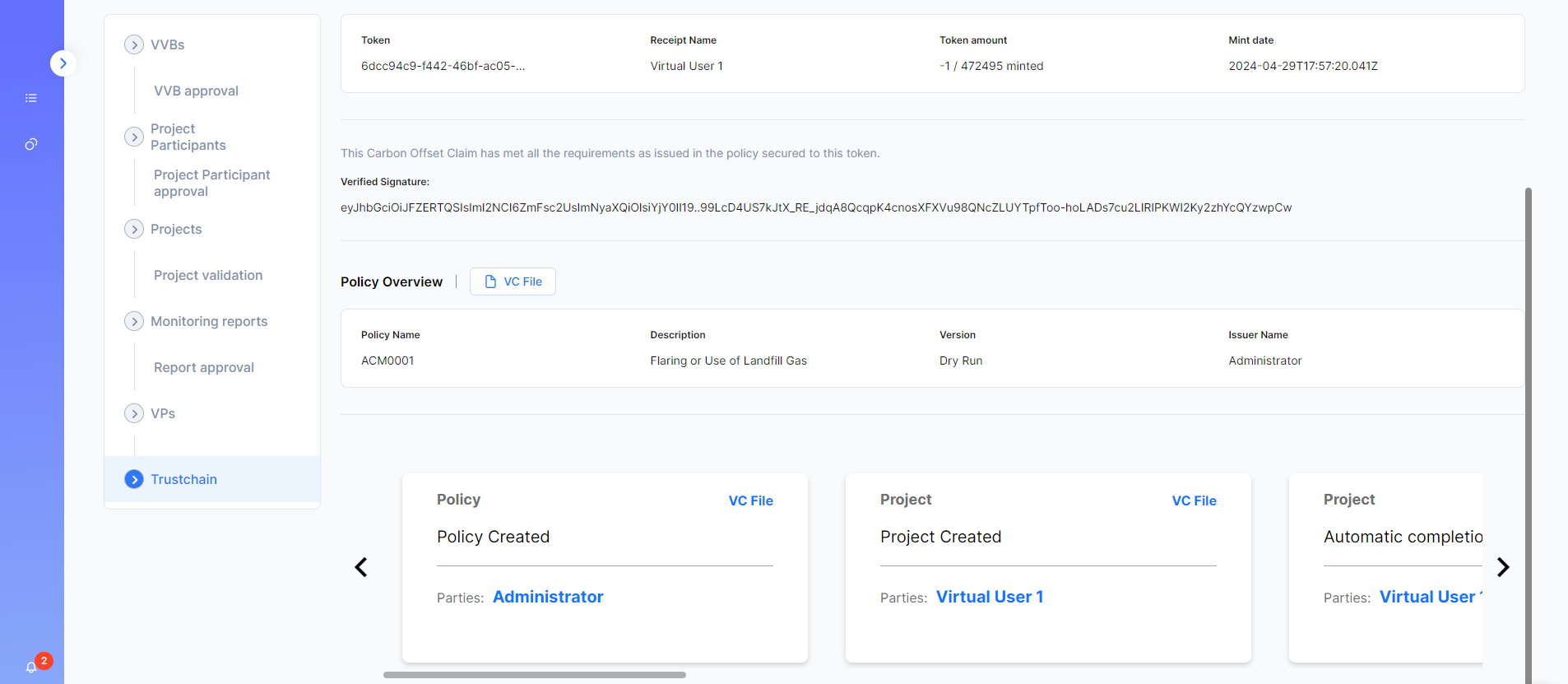Open VC File link on Policy card
The height and width of the screenshot is (684, 1568).
click(750, 500)
